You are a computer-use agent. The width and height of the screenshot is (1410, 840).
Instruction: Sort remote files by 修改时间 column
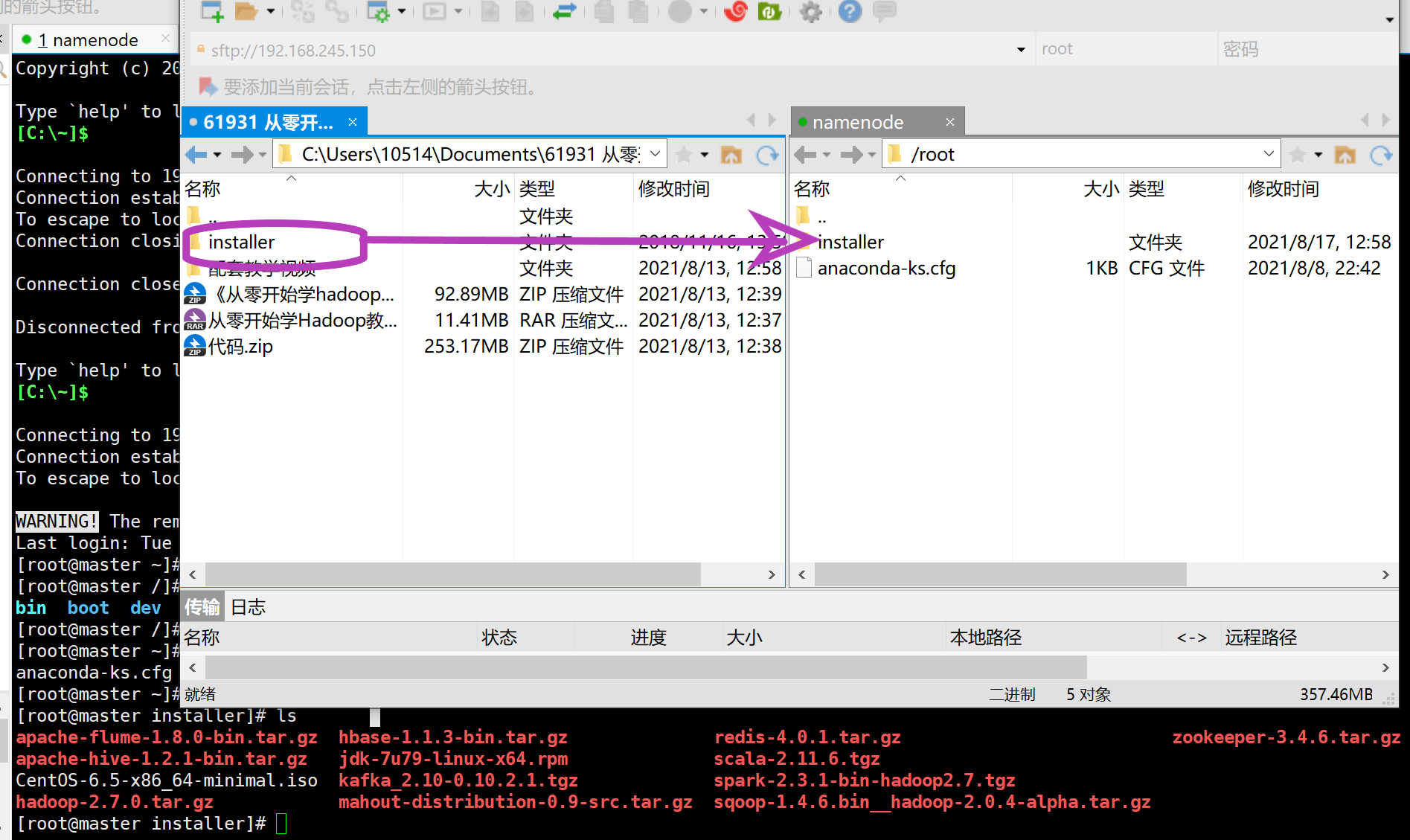(x=1319, y=189)
